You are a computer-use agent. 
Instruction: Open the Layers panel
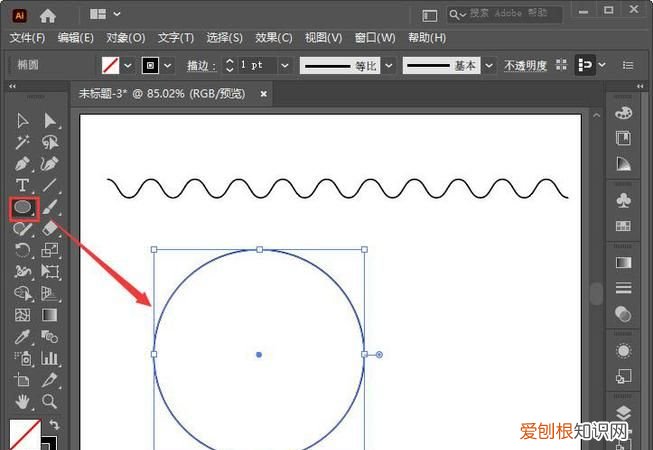pyautogui.click(x=623, y=412)
